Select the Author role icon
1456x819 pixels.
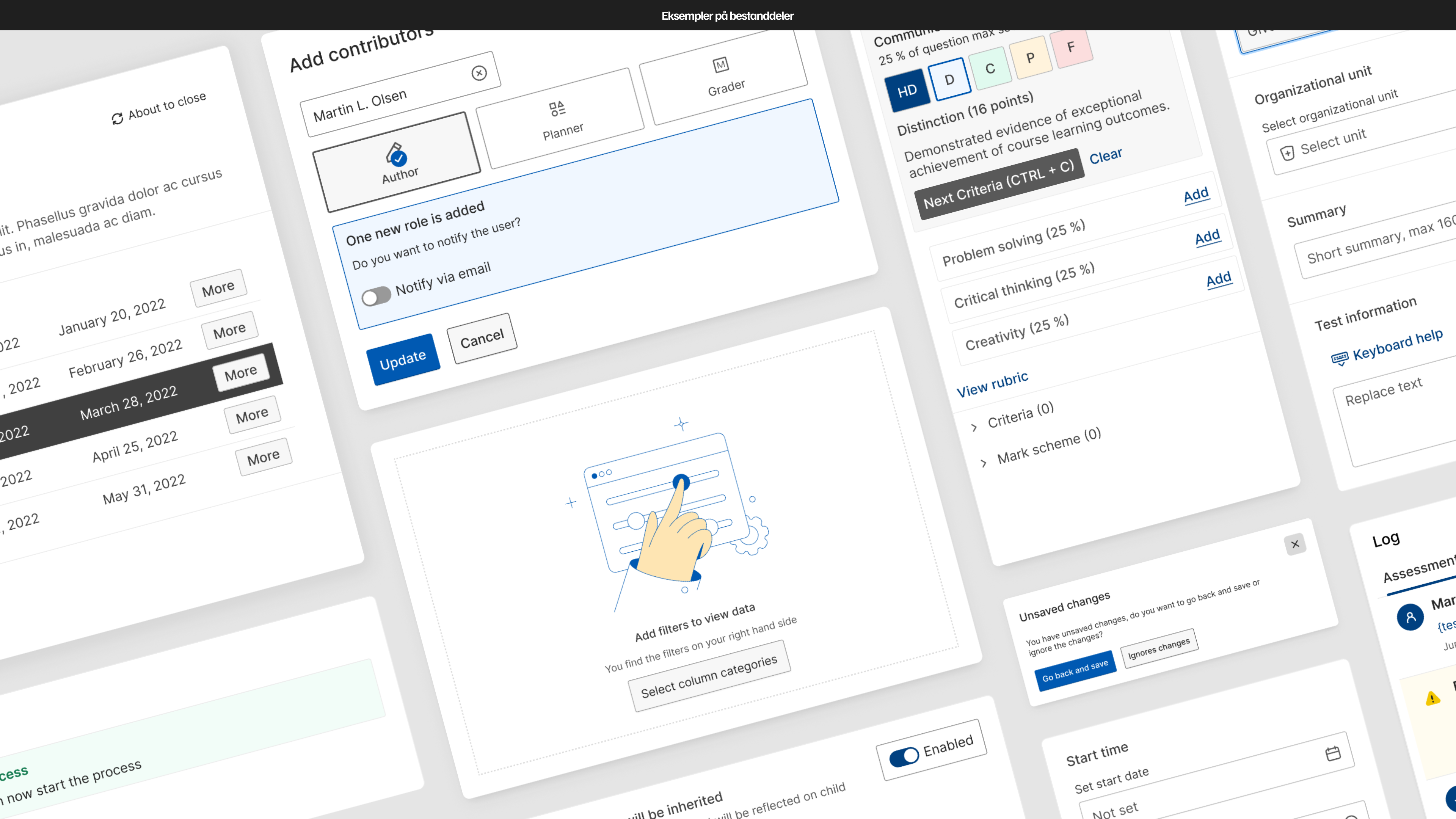395,154
